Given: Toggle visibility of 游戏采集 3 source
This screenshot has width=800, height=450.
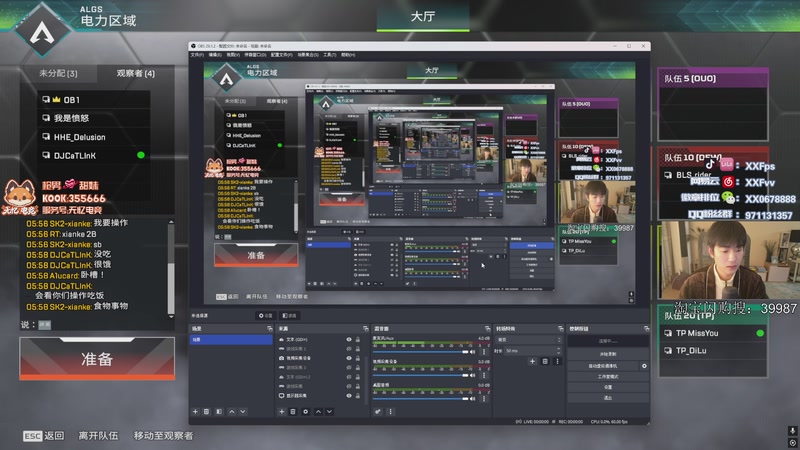Looking at the screenshot, I should point(349,367).
